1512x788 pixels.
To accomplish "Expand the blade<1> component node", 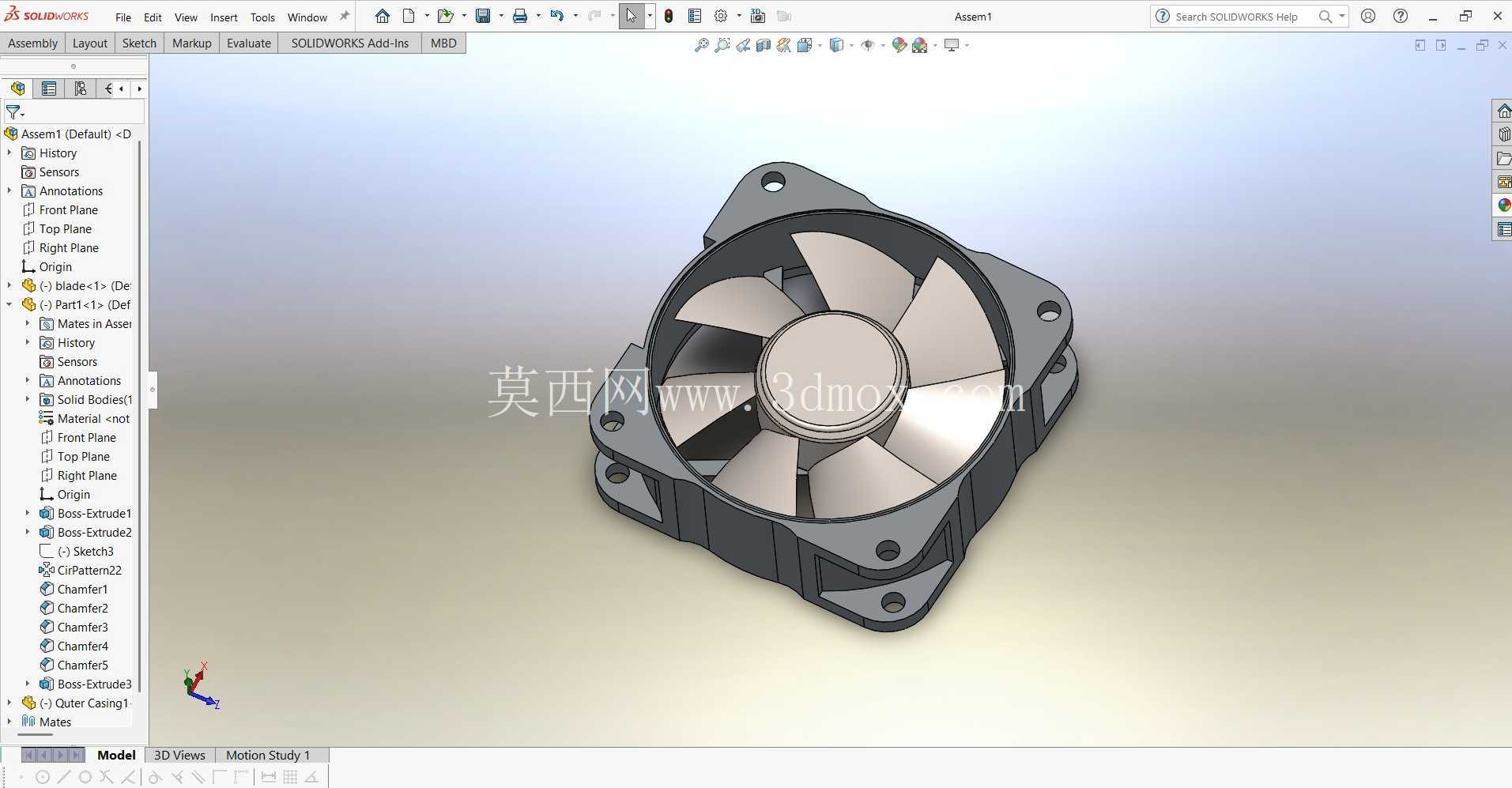I will [x=9, y=285].
